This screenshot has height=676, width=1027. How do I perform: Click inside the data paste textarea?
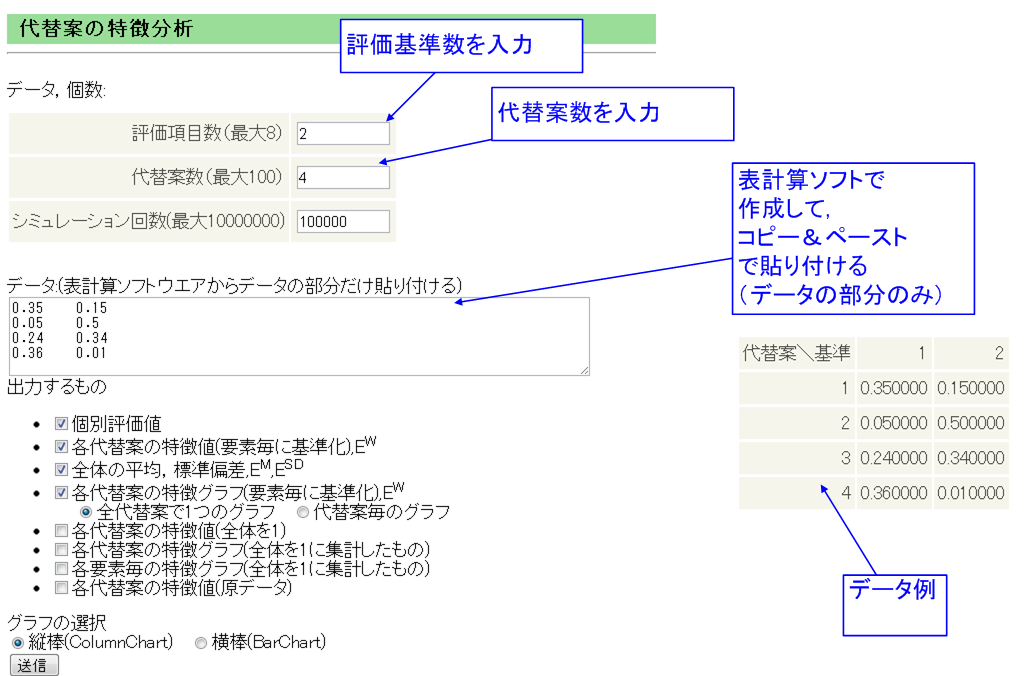298,336
